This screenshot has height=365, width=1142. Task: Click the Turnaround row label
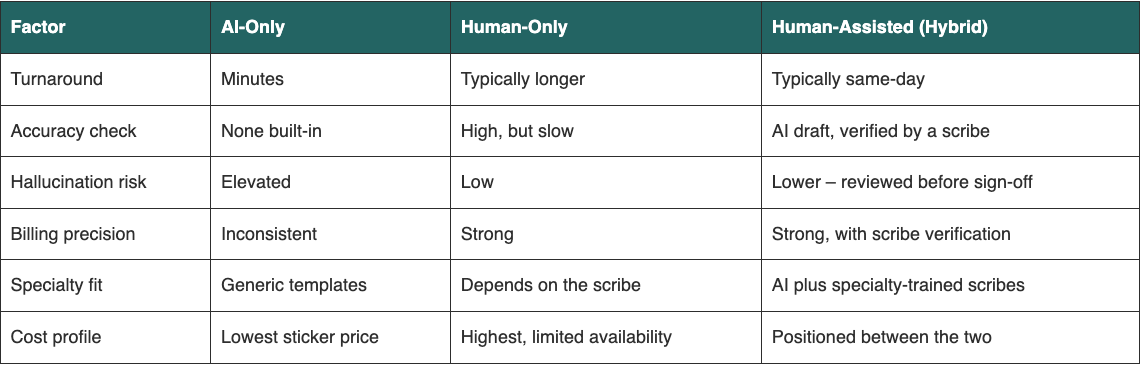click(x=57, y=79)
